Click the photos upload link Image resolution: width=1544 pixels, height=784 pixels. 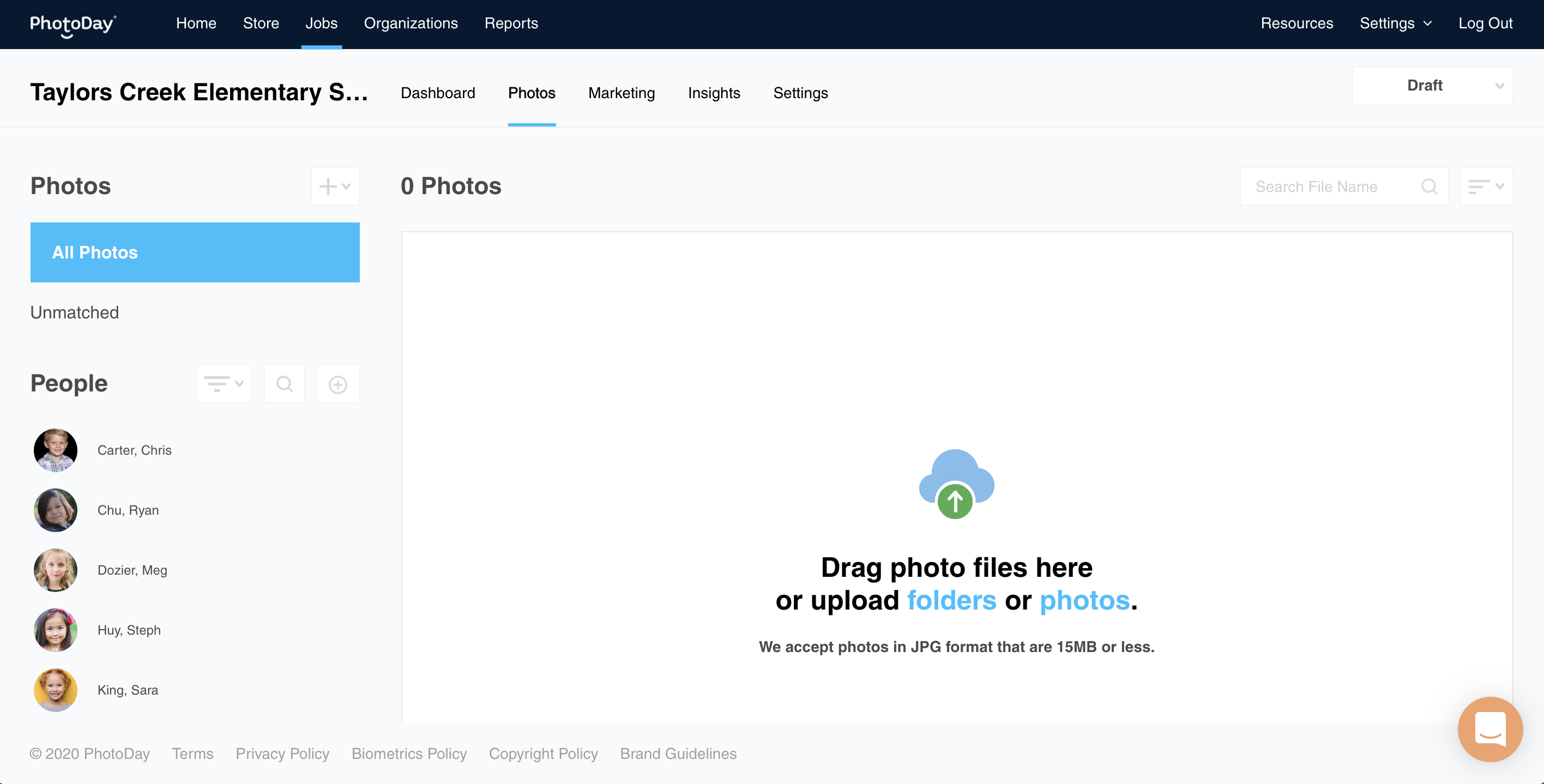coord(1084,600)
